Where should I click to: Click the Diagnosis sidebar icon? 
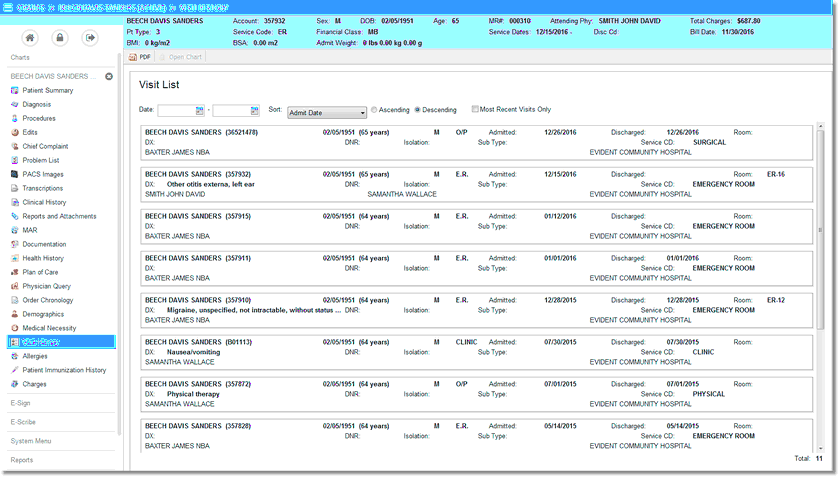[x=15, y=104]
